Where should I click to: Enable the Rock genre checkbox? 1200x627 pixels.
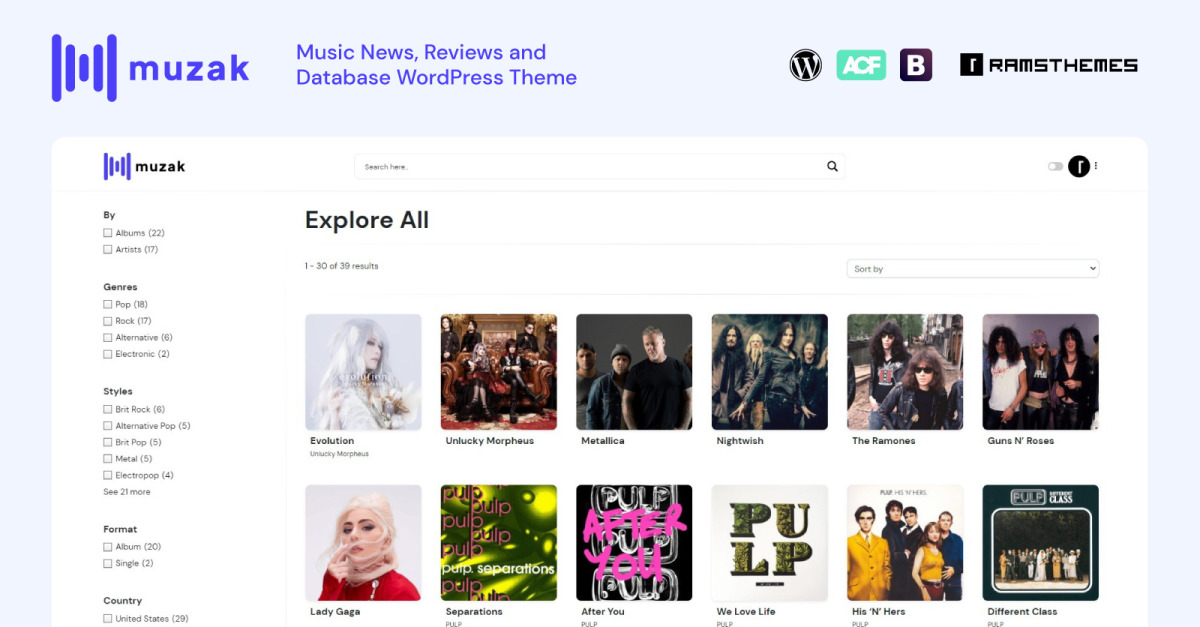point(108,321)
